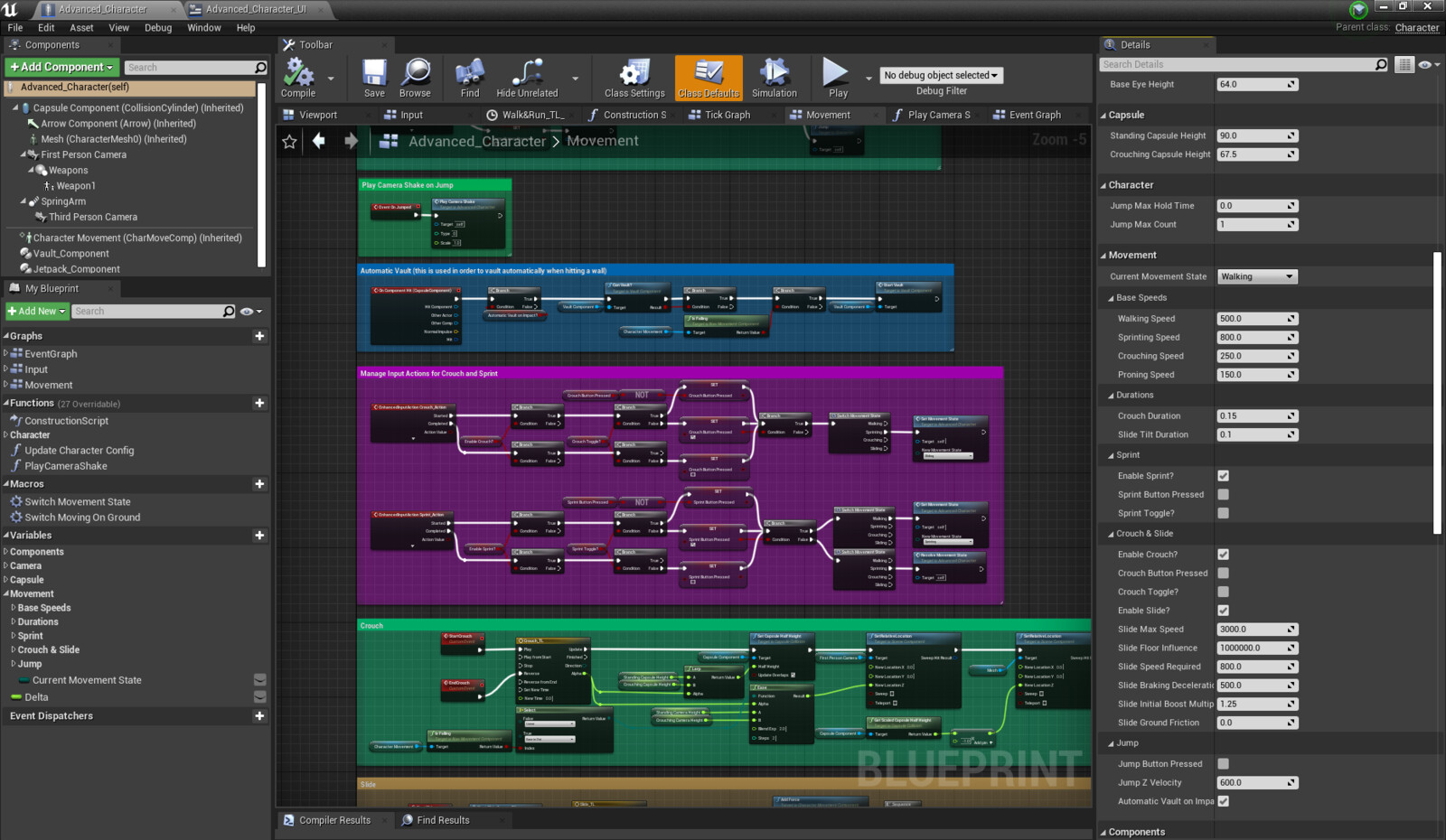Navigate forward in graph history
1446x840 pixels.
tap(351, 140)
